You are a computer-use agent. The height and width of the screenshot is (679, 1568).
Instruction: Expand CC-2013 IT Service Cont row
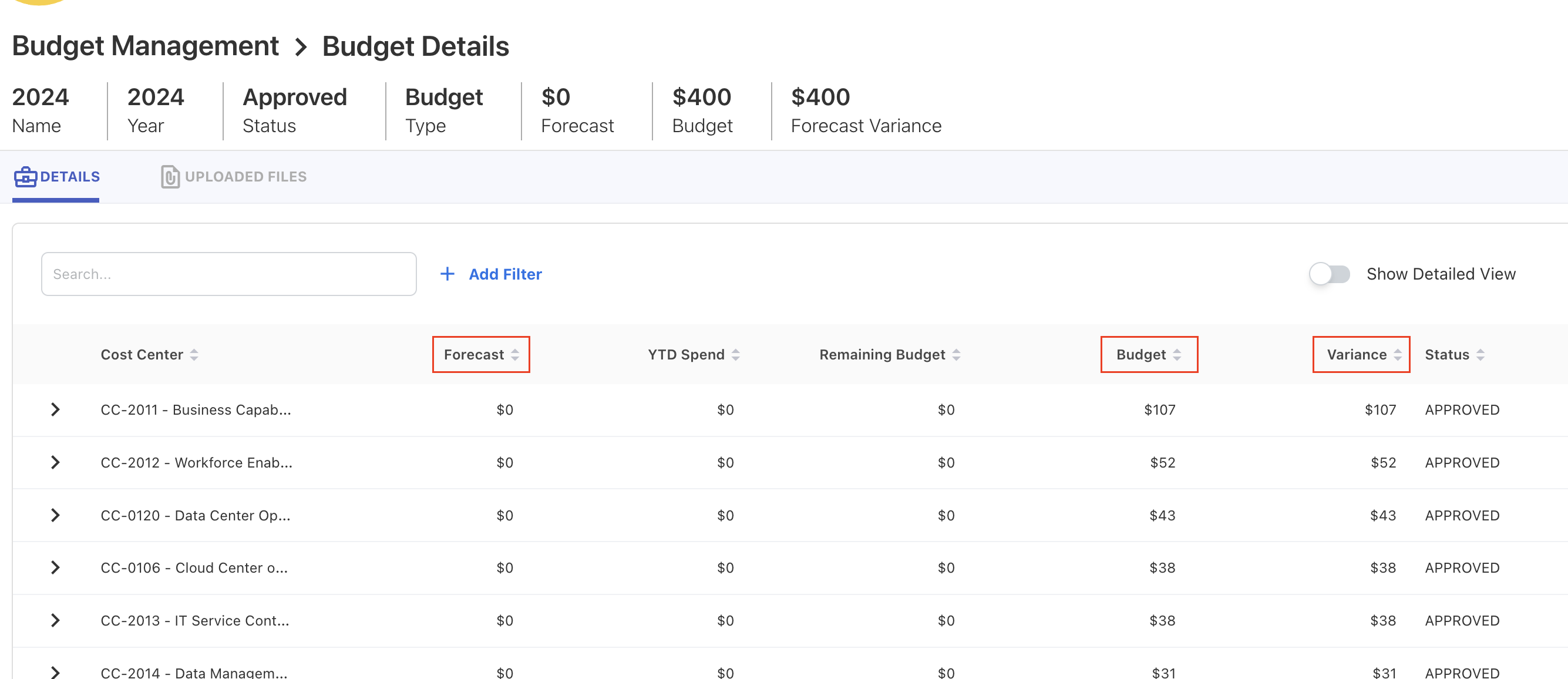(55, 620)
